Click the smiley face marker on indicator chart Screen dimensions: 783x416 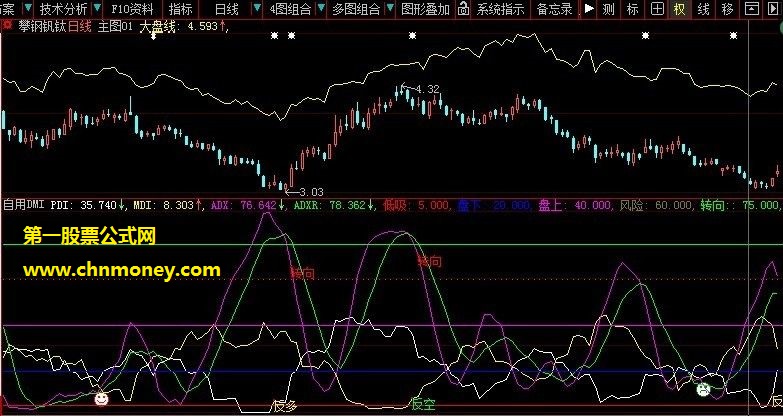(101, 399)
